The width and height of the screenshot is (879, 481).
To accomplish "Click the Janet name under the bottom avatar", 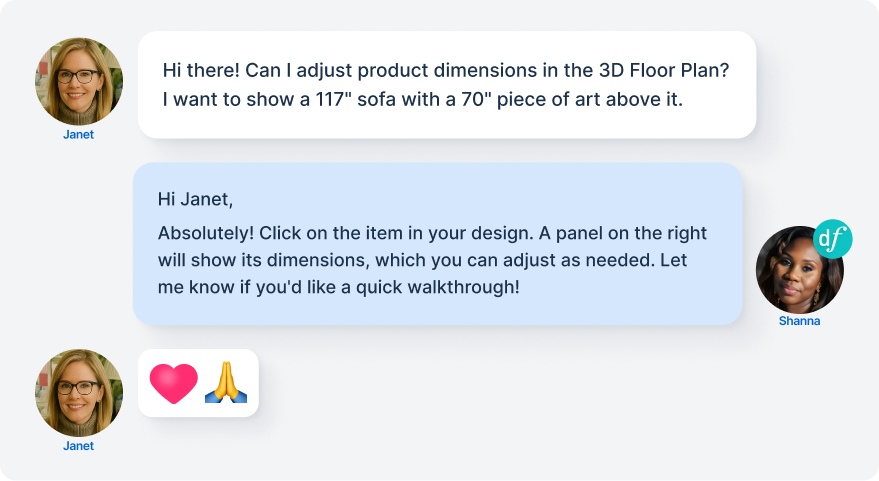I will point(78,446).
